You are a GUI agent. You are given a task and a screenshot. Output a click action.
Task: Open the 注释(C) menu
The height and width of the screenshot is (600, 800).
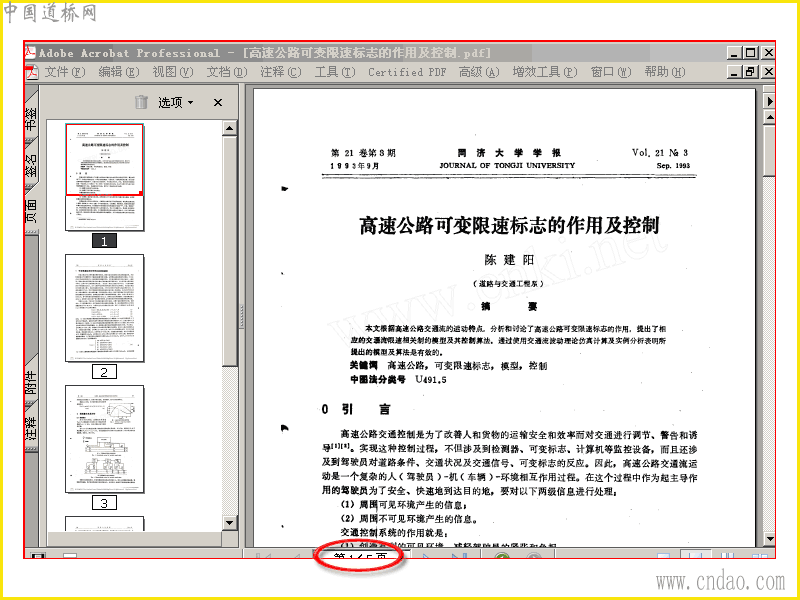coord(281,72)
